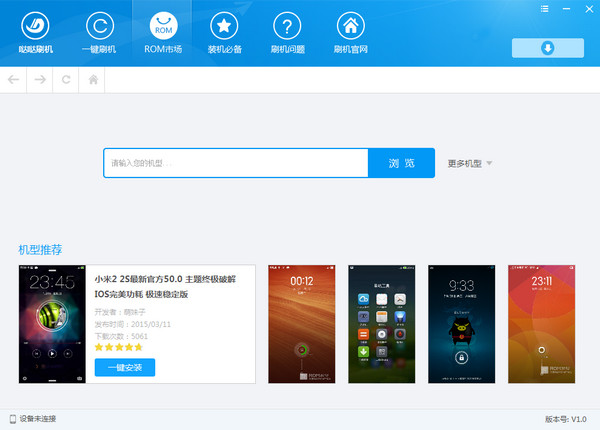Open the 刷机问题 help section

[x=287, y=33]
